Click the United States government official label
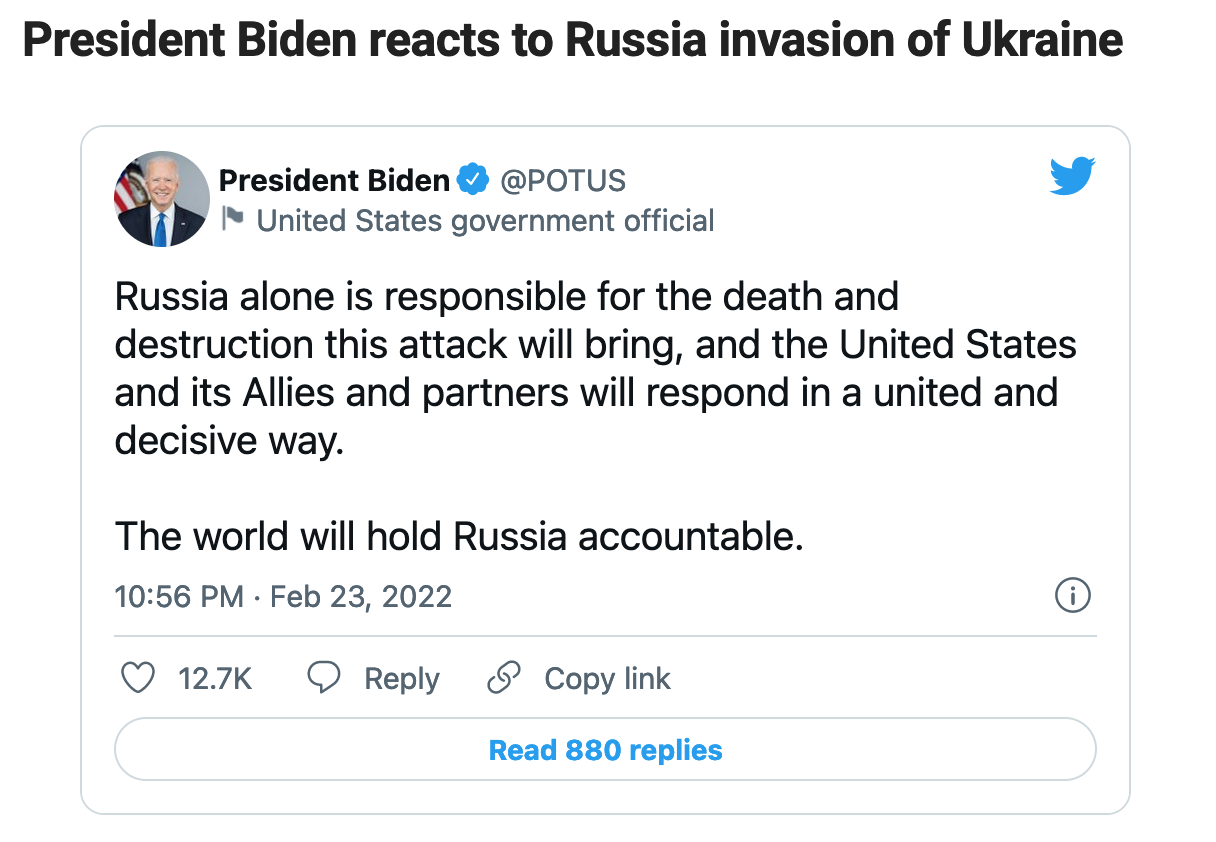1216x842 pixels. click(x=485, y=220)
